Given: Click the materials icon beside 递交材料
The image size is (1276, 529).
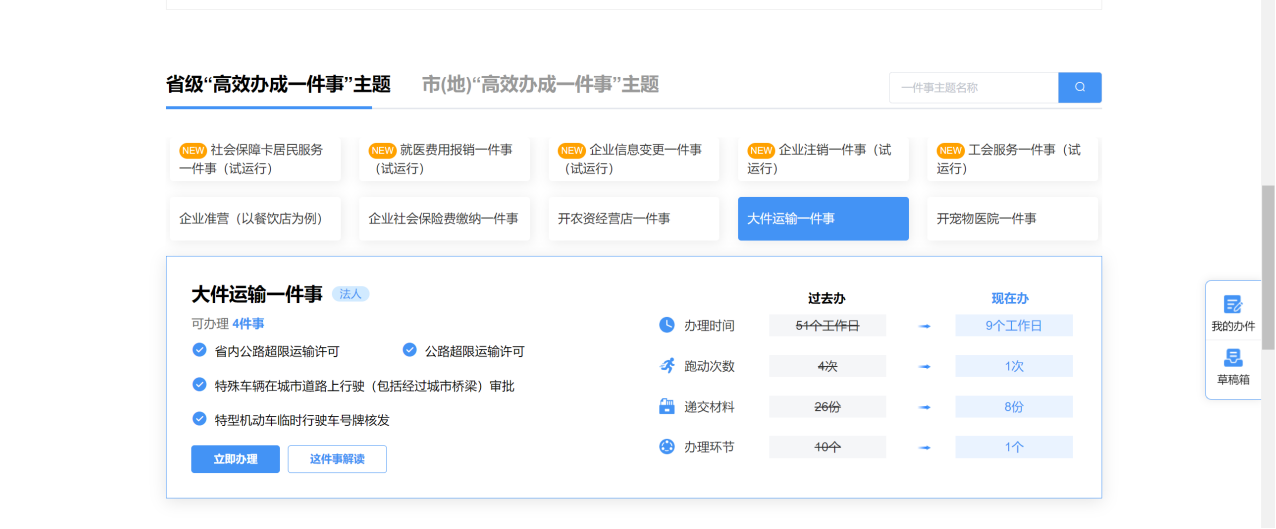Looking at the screenshot, I should pyautogui.click(x=667, y=406).
